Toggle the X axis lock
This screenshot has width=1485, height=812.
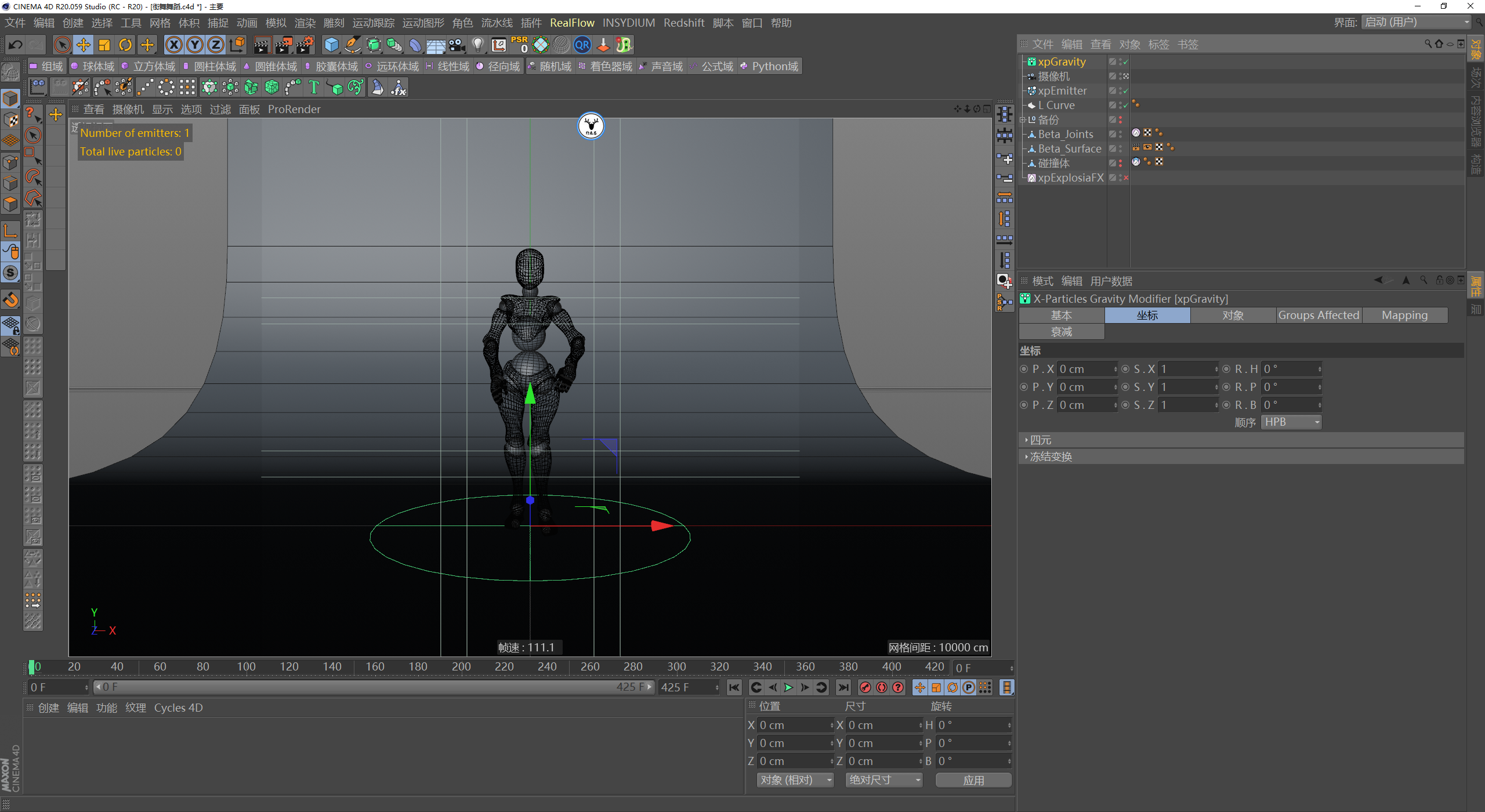pos(173,45)
